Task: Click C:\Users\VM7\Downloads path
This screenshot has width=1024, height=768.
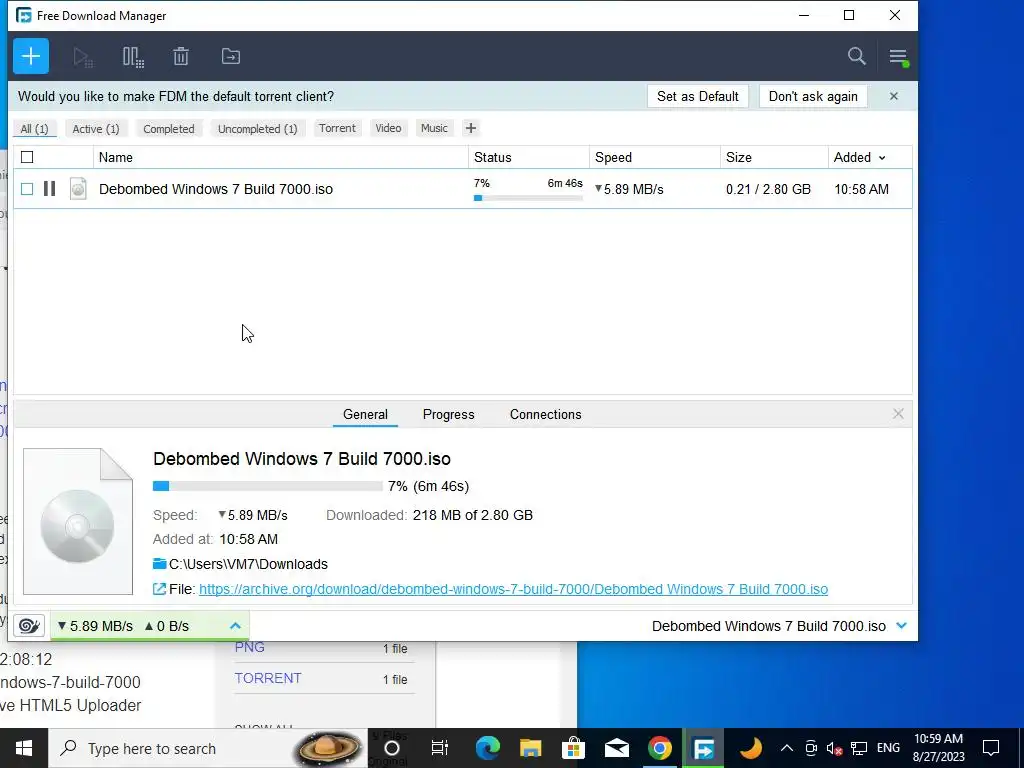Action: click(x=248, y=564)
